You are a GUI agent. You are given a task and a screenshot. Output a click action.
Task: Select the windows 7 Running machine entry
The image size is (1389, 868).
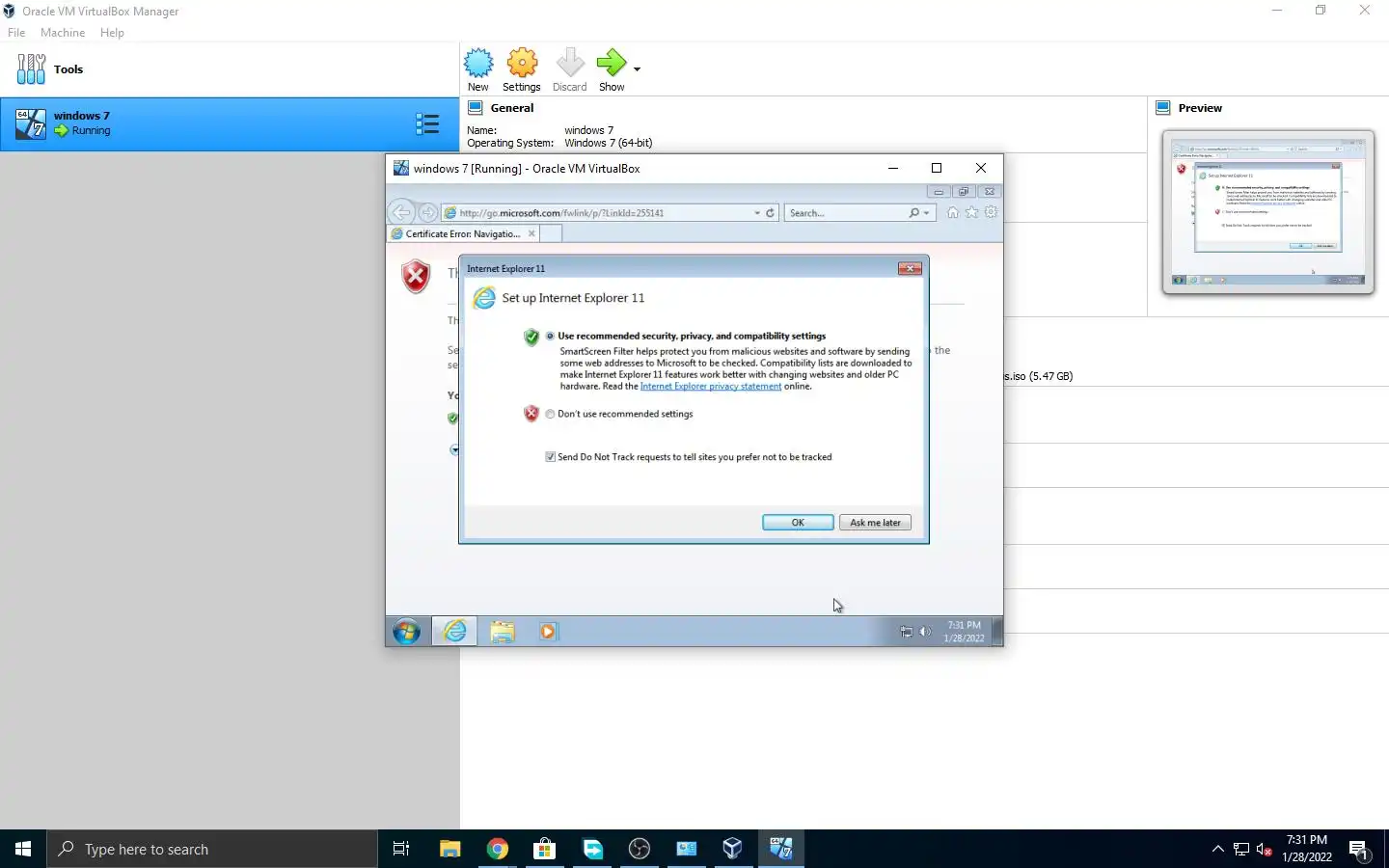(230, 123)
